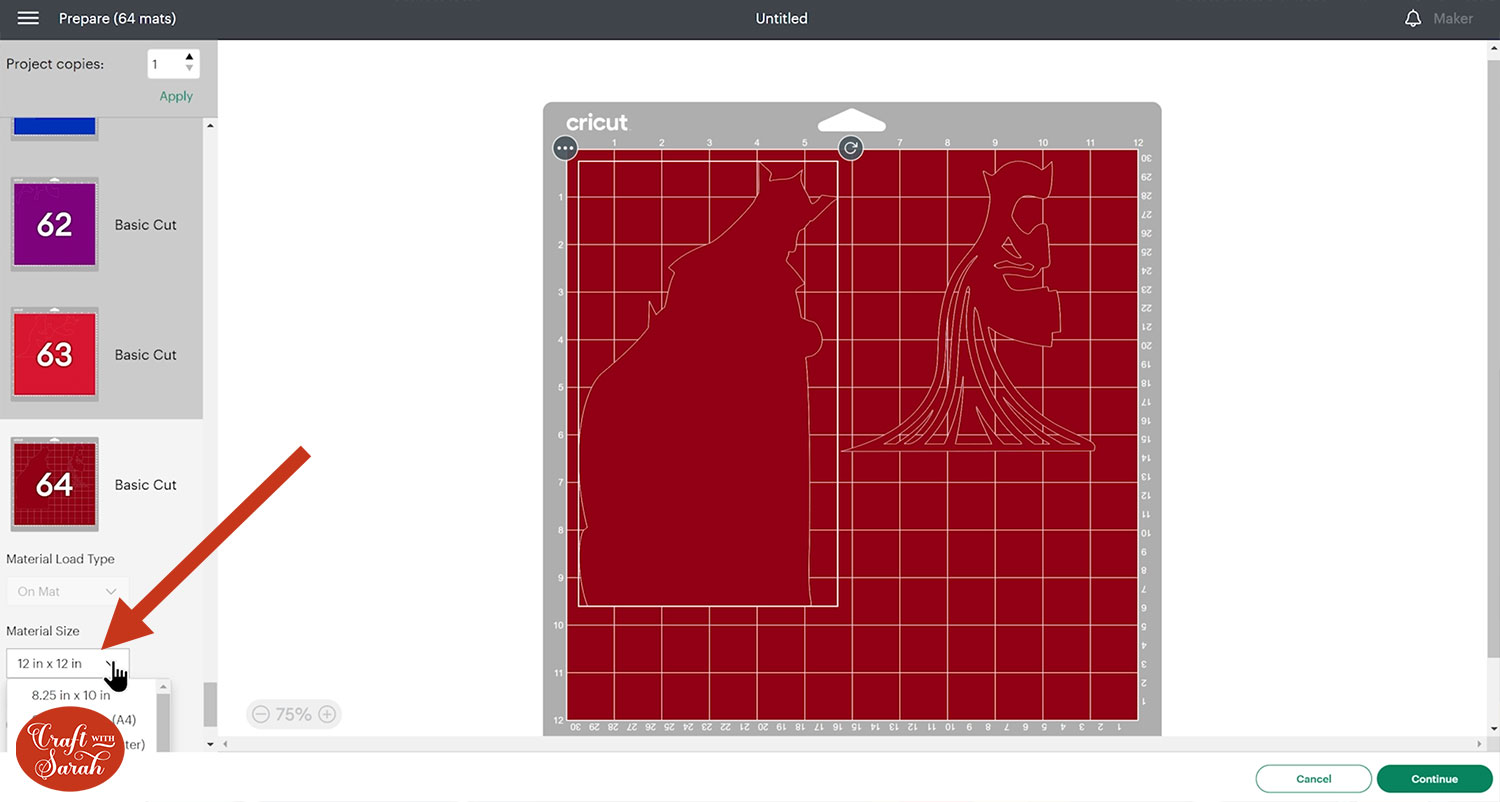
Task: Click the 75% zoom level text
Action: pos(294,714)
